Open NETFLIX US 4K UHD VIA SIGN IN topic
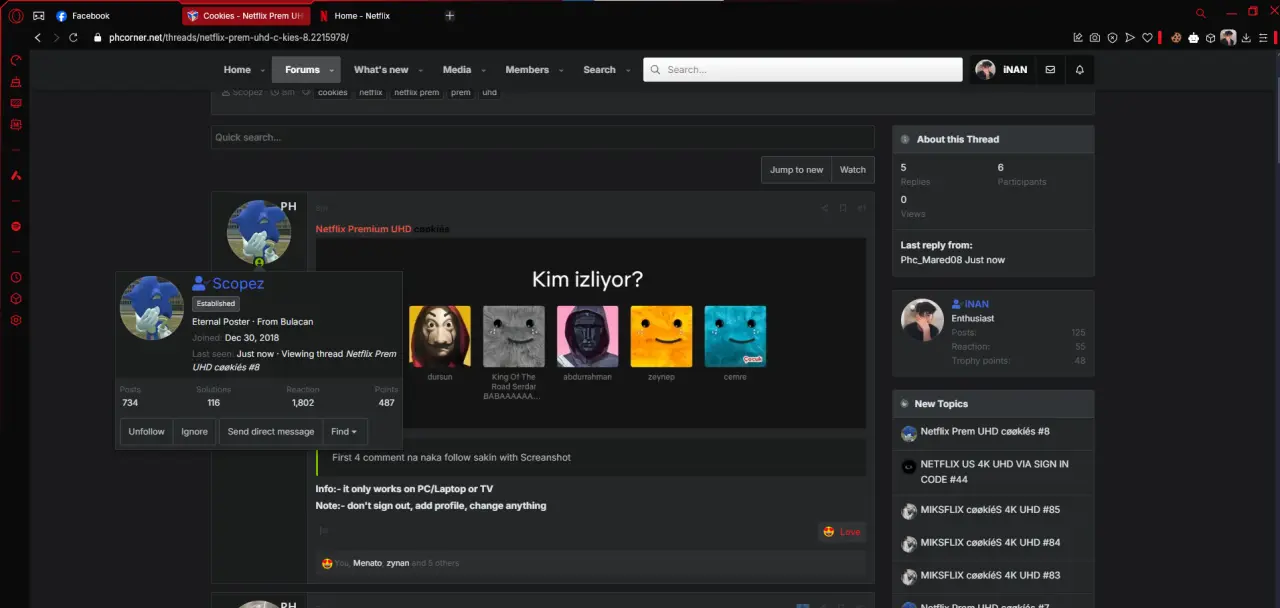The width and height of the screenshot is (1280, 608). coord(994,472)
